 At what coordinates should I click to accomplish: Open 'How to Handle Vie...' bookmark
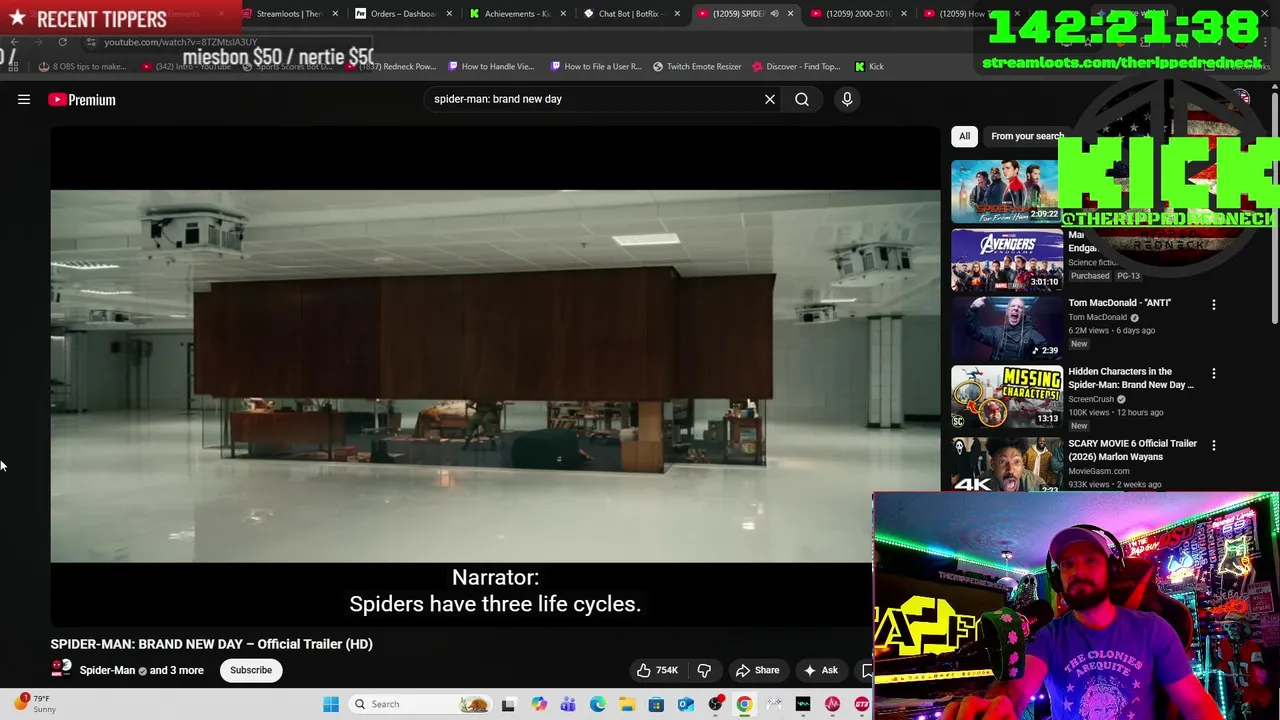491,66
